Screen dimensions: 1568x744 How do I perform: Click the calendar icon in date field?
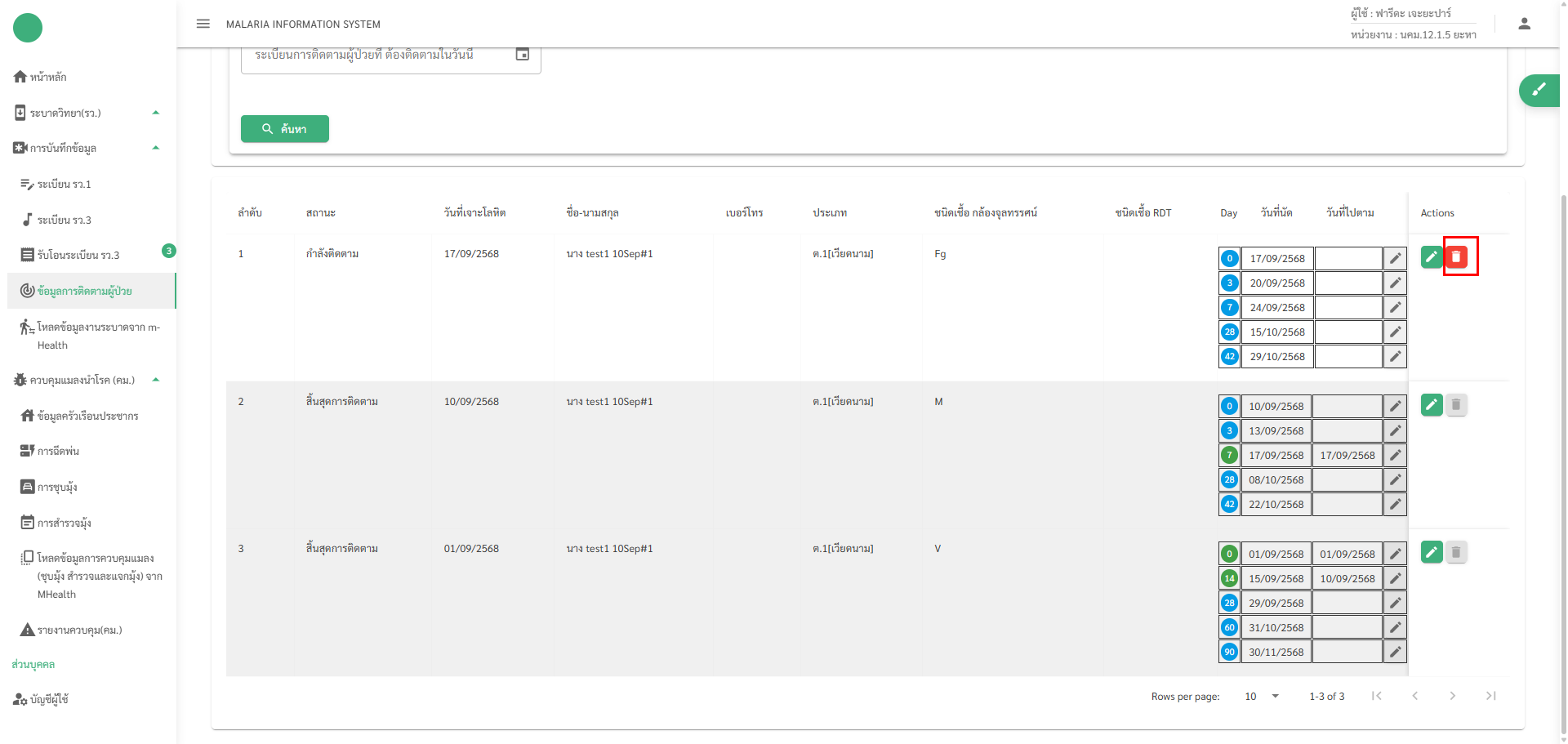(x=523, y=54)
